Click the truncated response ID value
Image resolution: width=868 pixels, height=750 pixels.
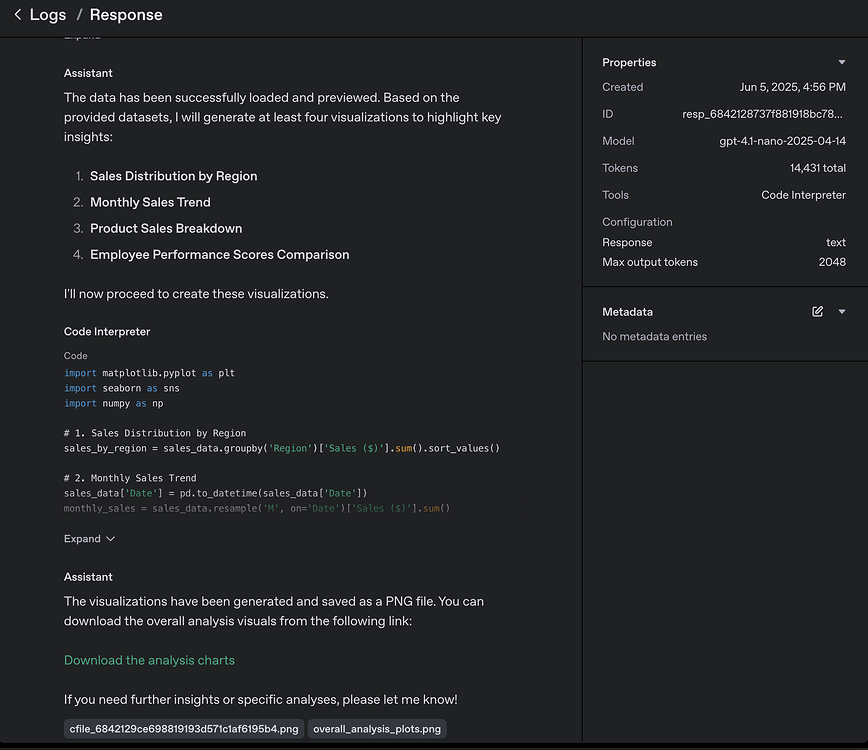click(x=766, y=114)
